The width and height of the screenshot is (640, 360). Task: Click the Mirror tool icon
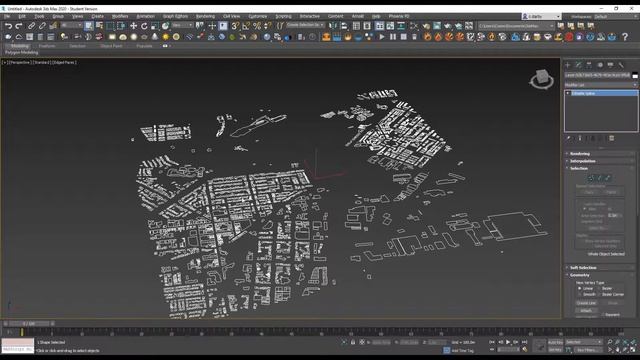(333, 26)
